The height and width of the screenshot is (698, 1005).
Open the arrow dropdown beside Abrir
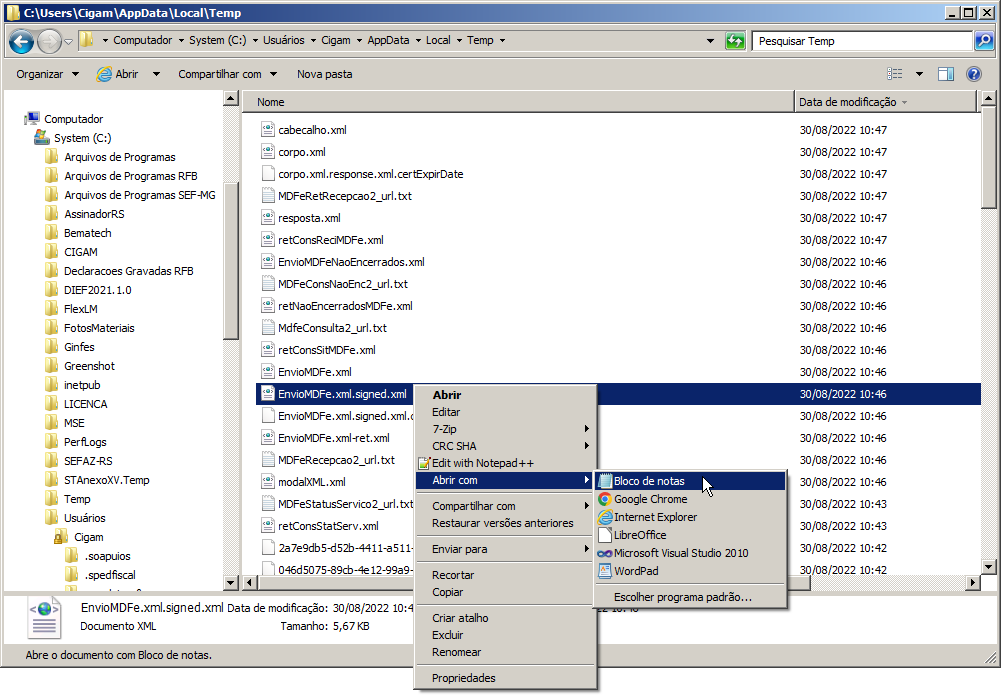click(x=156, y=74)
